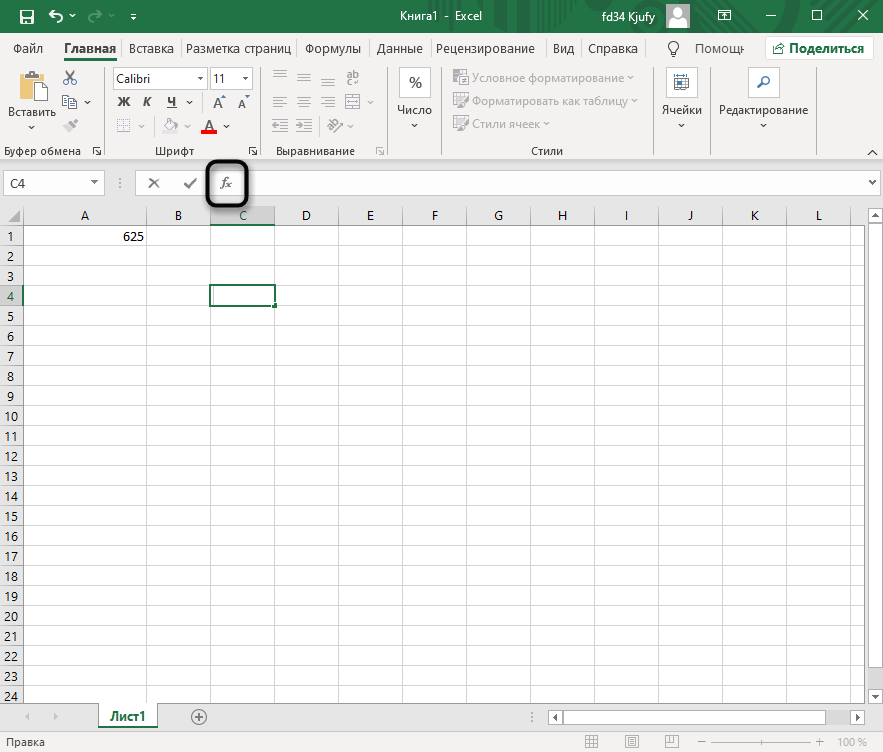Click the Cut scissors icon
This screenshot has width=883, height=752.
click(x=70, y=78)
